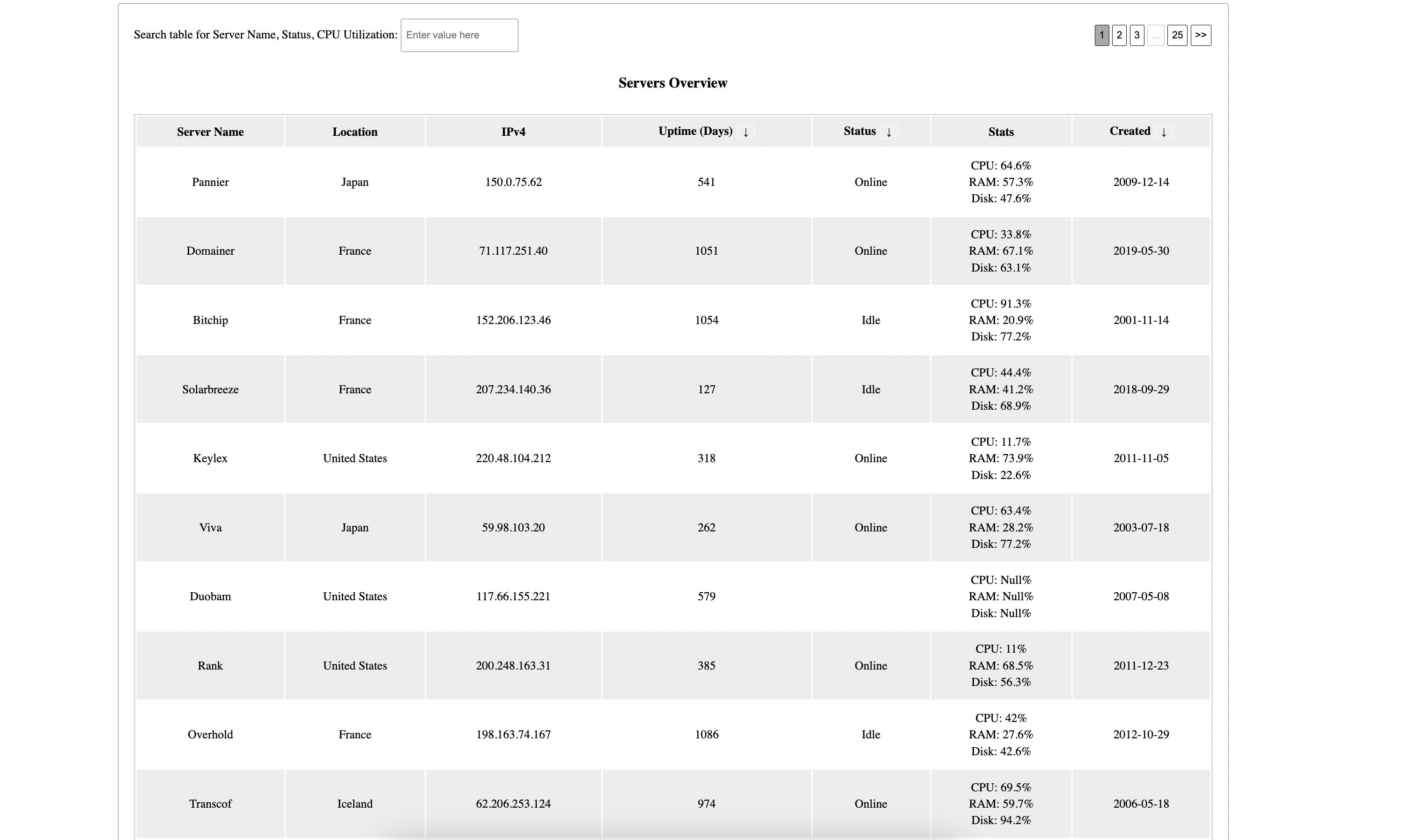Viewport: 1402px width, 840px height.
Task: Open page 2 of the server table
Action: (x=1119, y=35)
